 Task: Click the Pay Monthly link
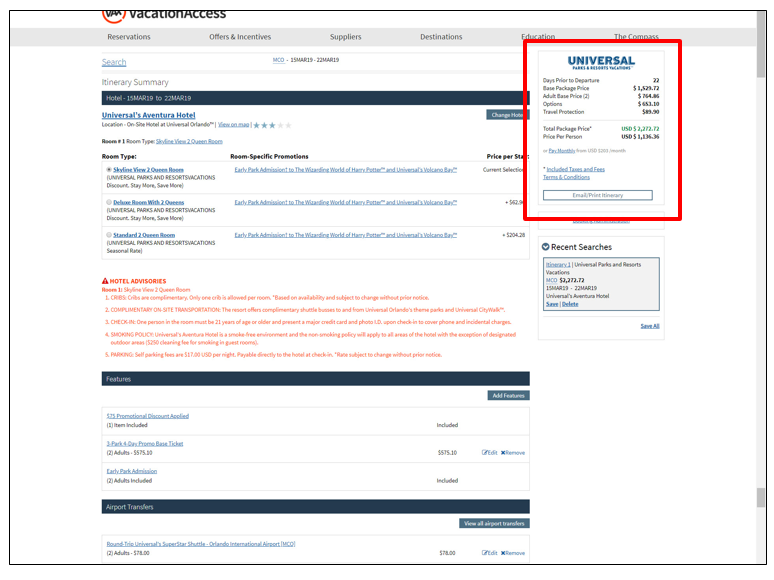[x=562, y=151]
